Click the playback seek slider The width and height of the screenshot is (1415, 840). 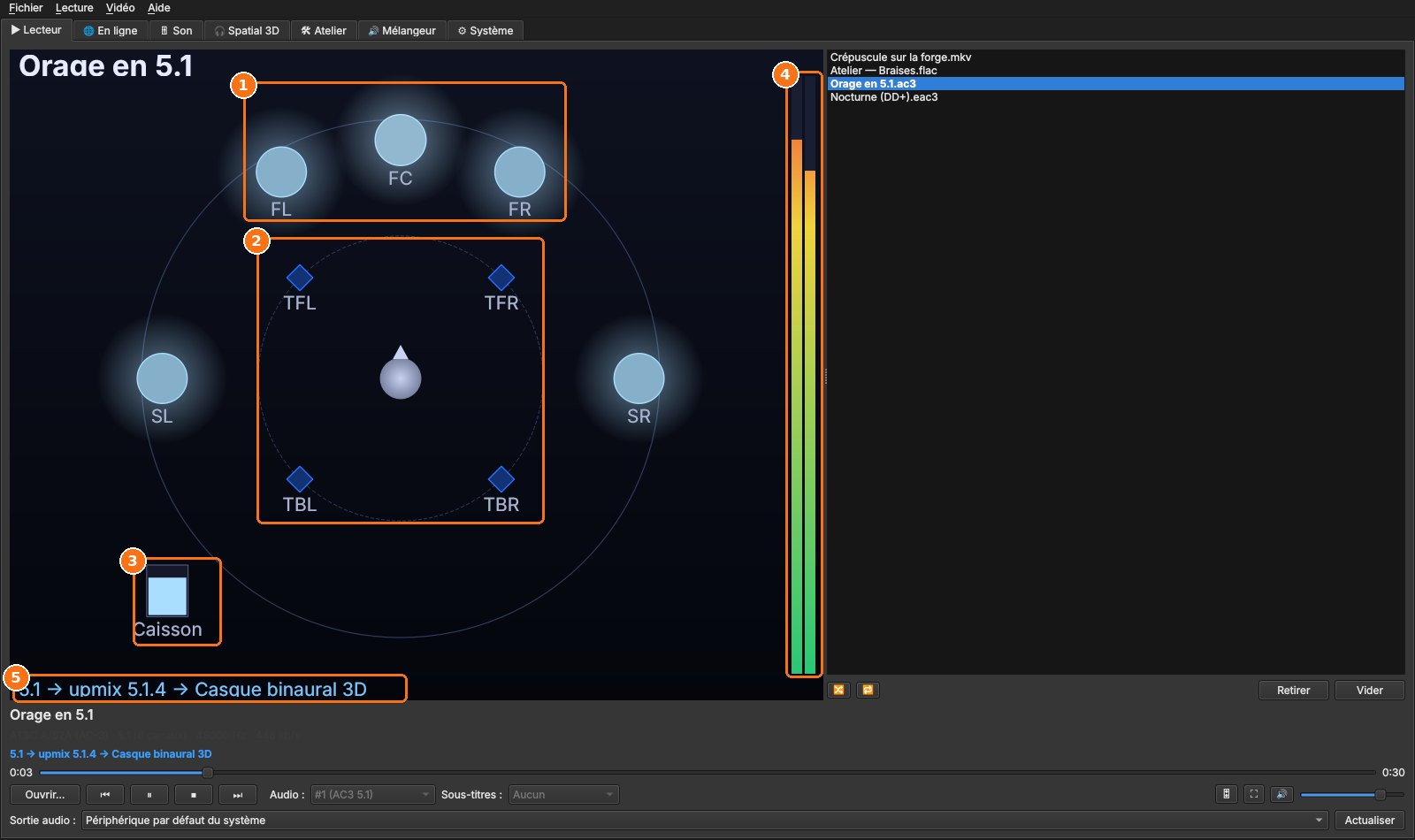[x=707, y=773]
